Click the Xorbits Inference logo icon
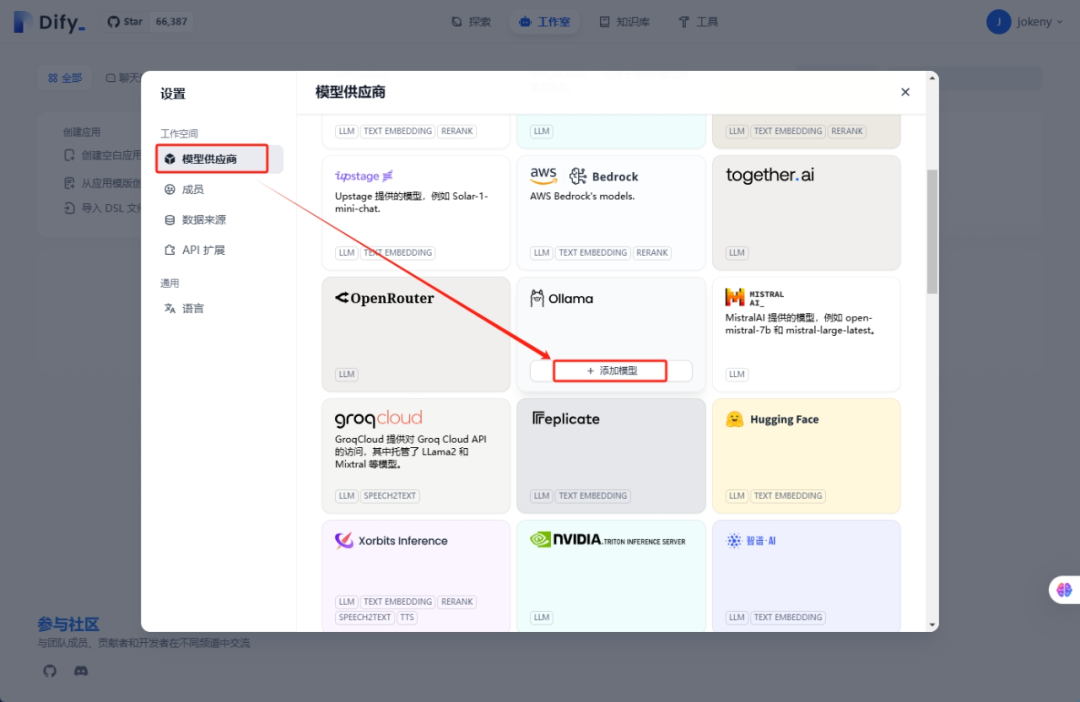Screen dimensions: 1080x702 344,541
